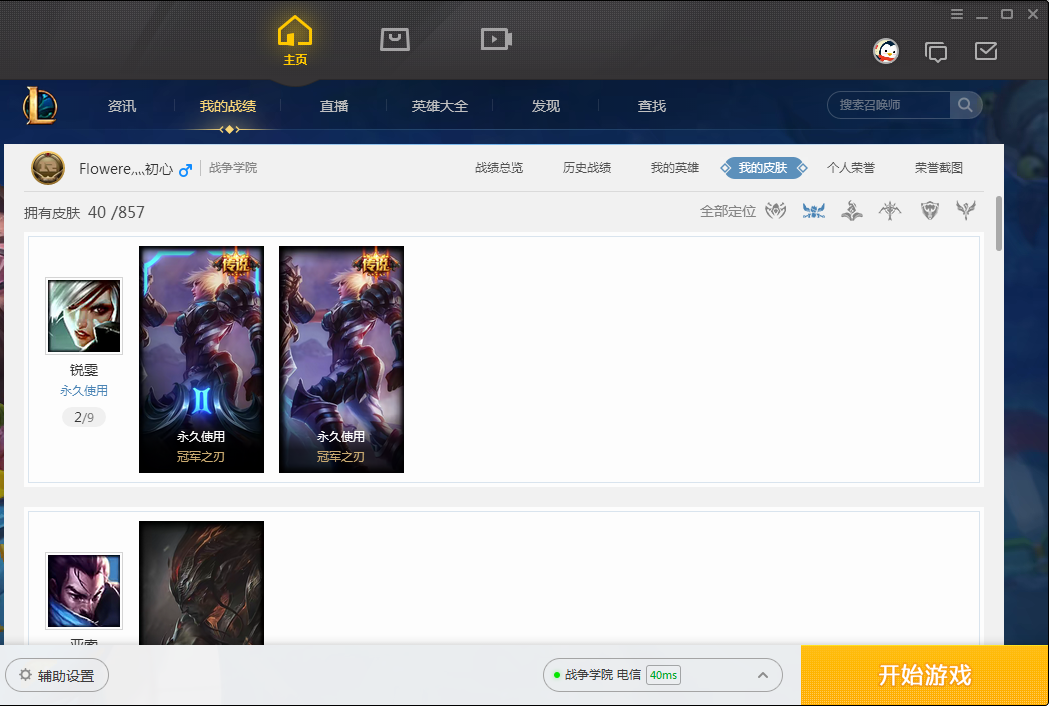Switch to 历史战绩 sub-tab

(x=587, y=168)
